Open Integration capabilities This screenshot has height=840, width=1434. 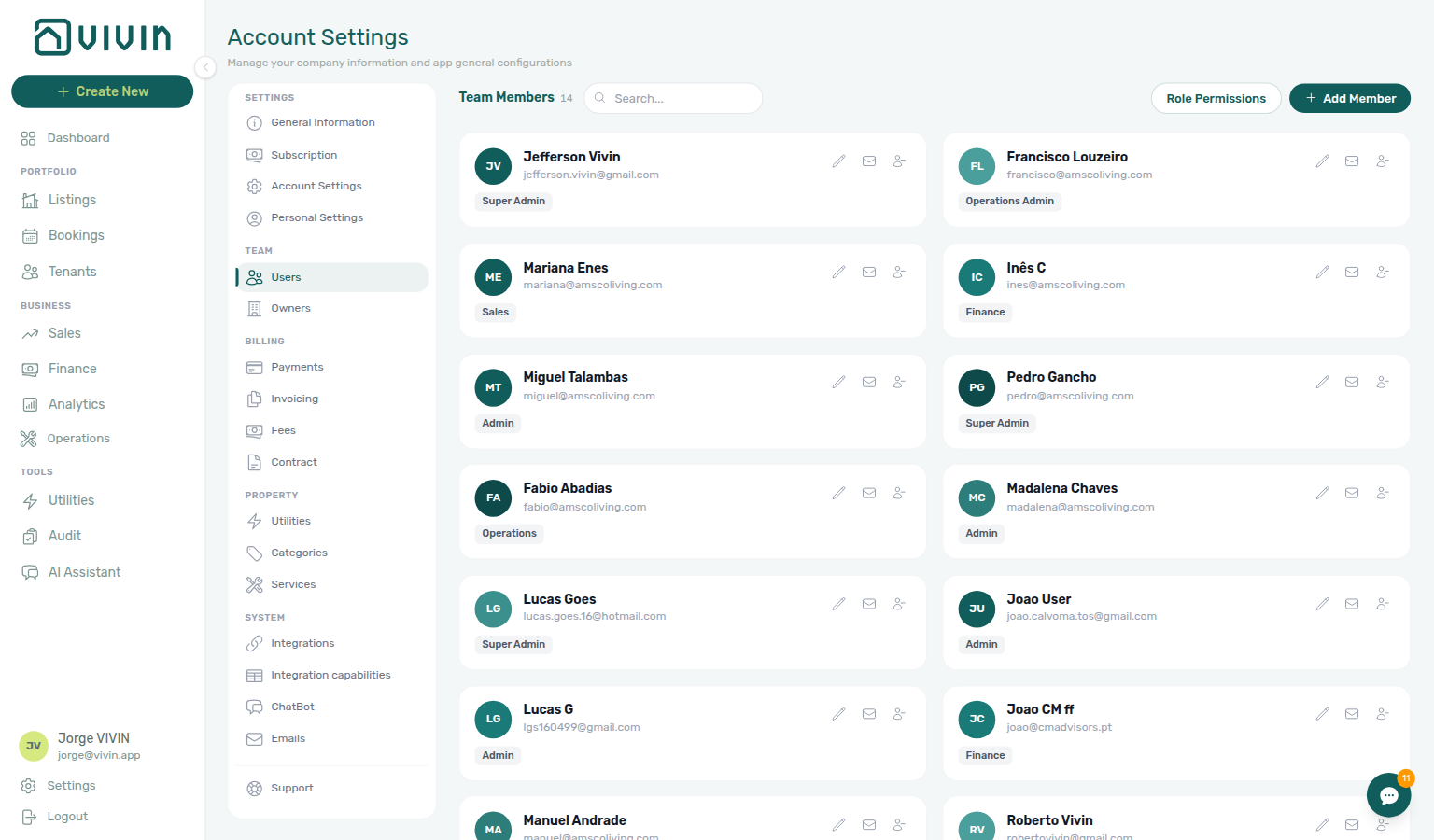coord(331,675)
